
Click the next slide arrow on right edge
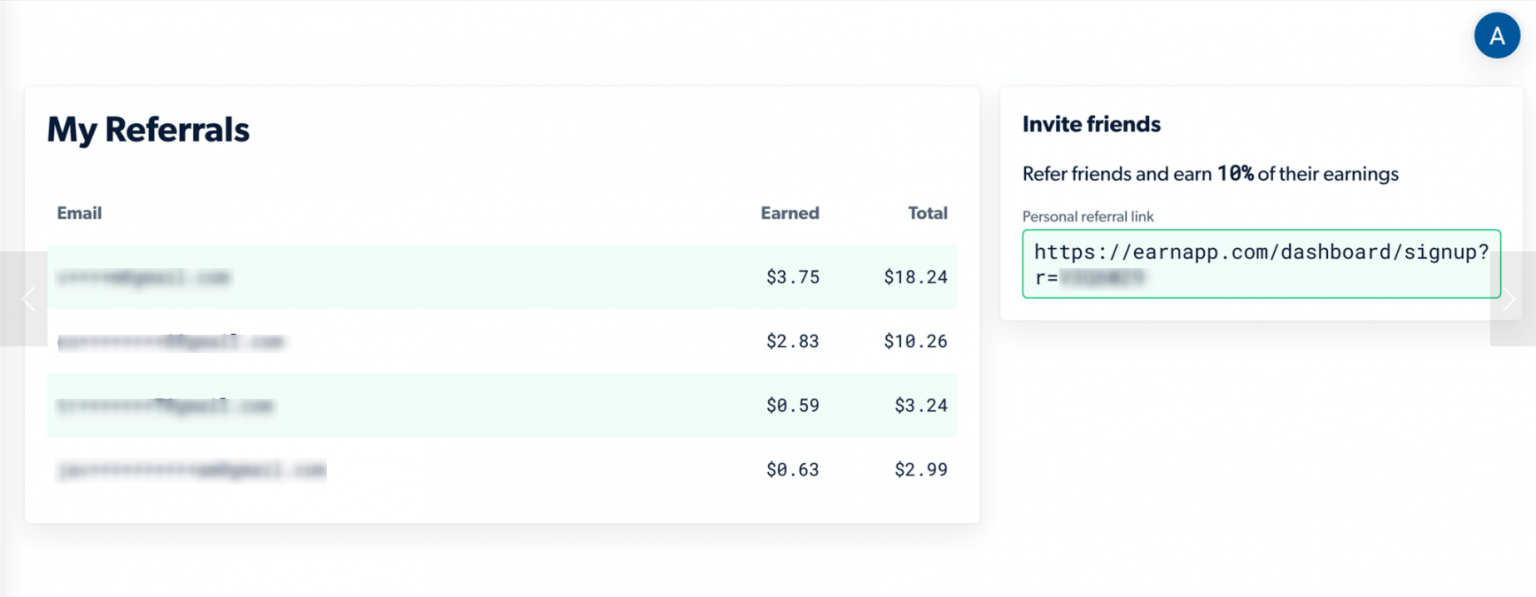pyautogui.click(x=1510, y=299)
